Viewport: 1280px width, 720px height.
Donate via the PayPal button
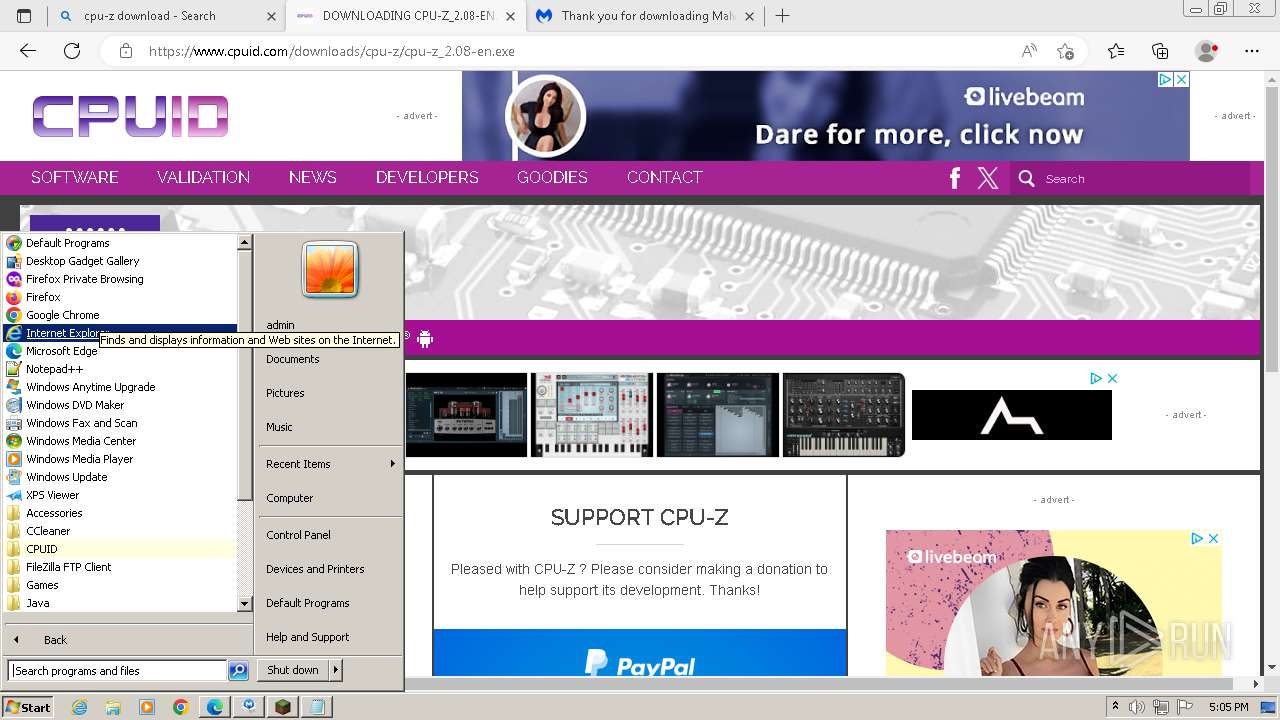tap(640, 653)
